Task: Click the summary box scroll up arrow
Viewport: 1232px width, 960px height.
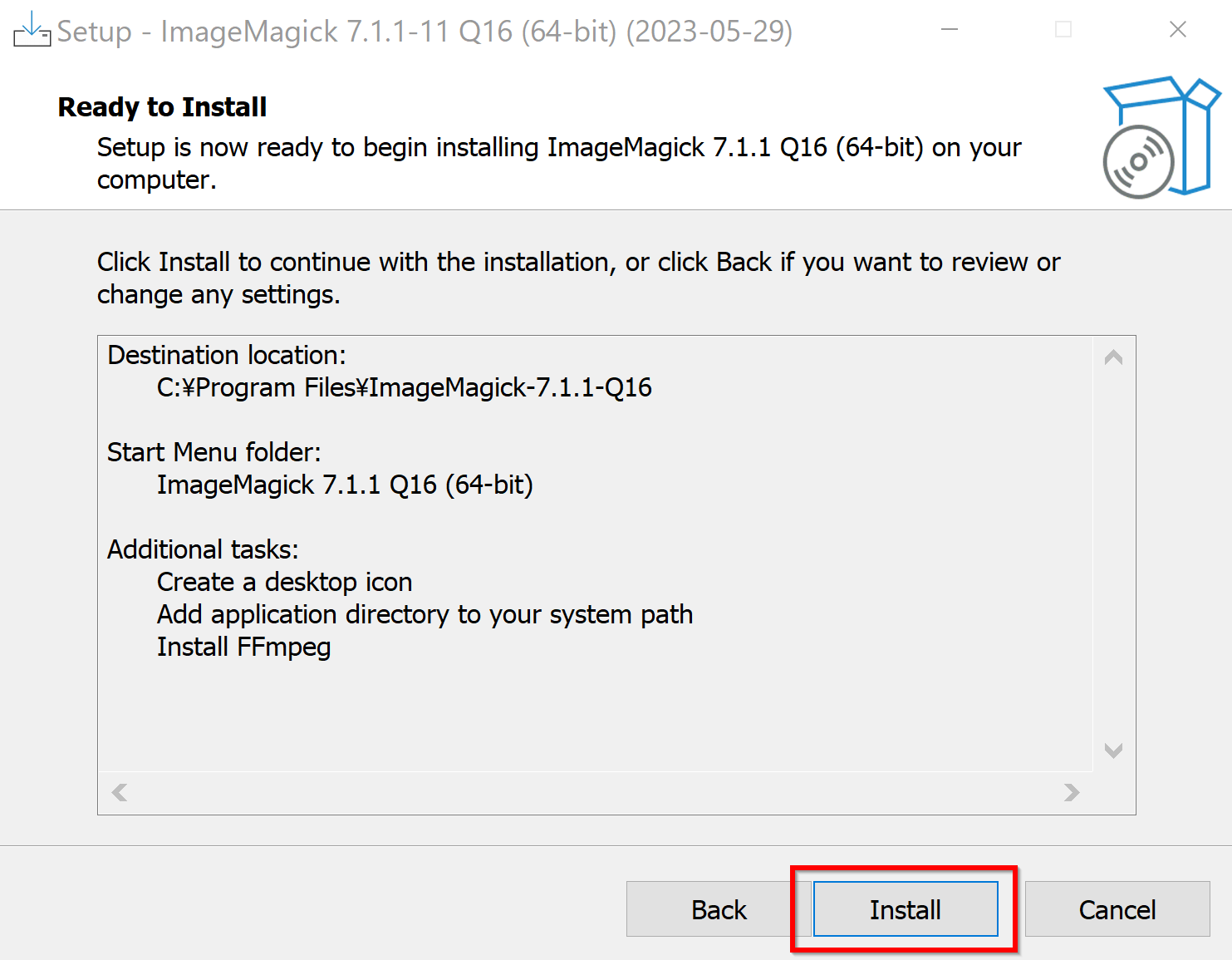Action: (1113, 357)
